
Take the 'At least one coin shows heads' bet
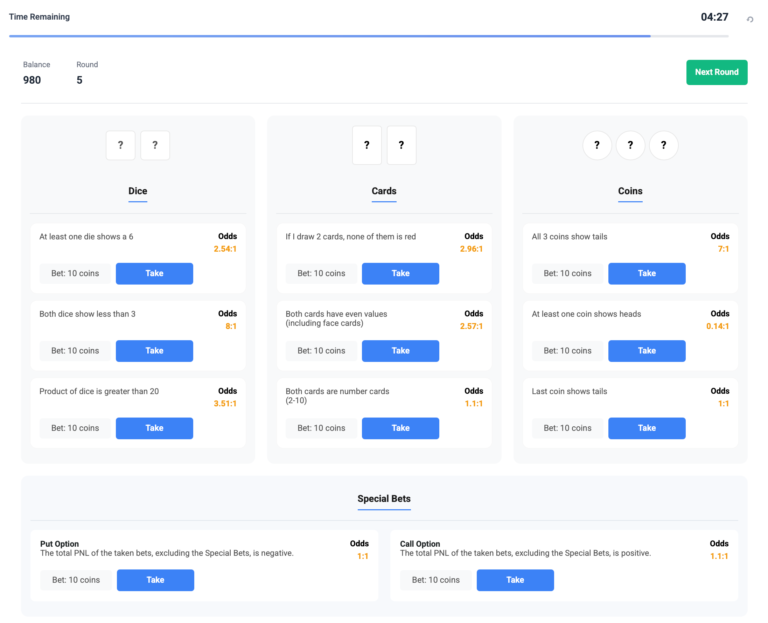tap(647, 351)
